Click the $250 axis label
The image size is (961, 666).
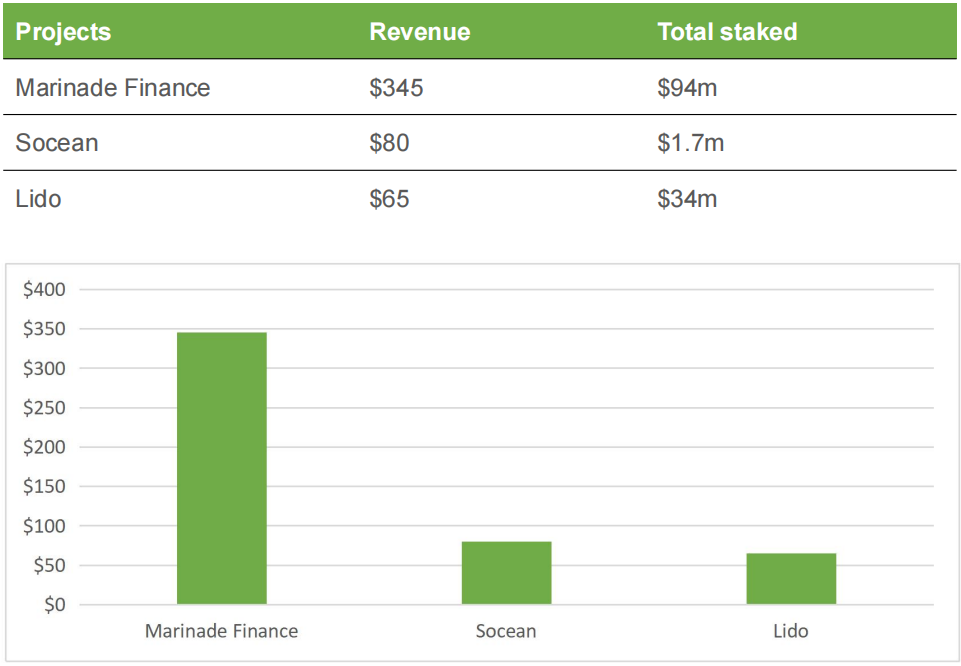(x=44, y=407)
